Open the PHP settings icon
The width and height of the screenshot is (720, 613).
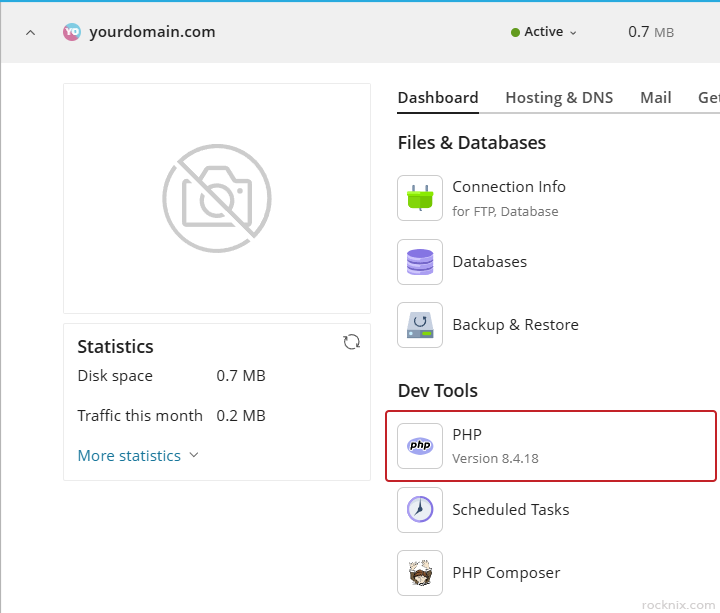pos(420,446)
